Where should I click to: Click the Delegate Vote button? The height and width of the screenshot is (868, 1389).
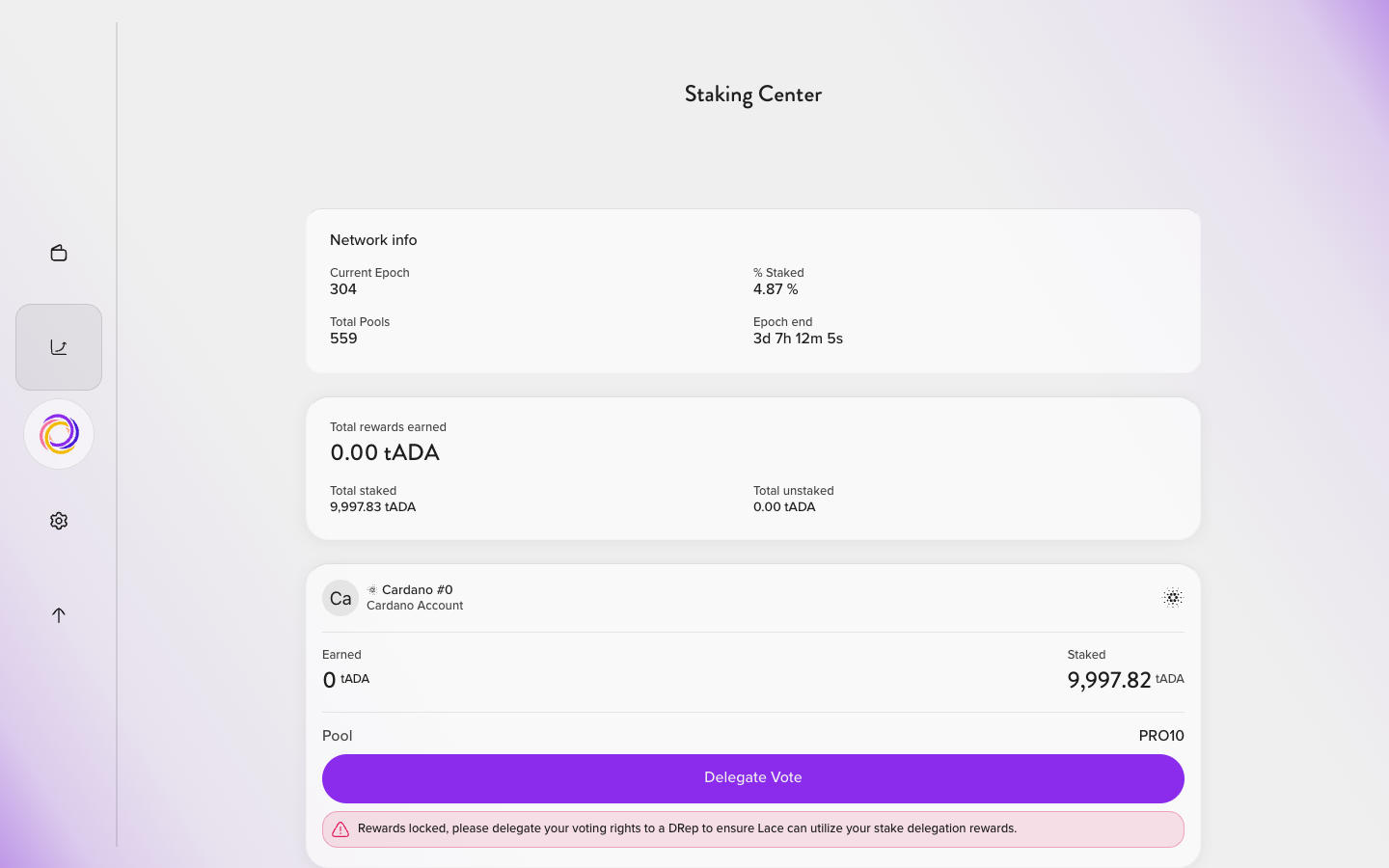click(x=753, y=778)
